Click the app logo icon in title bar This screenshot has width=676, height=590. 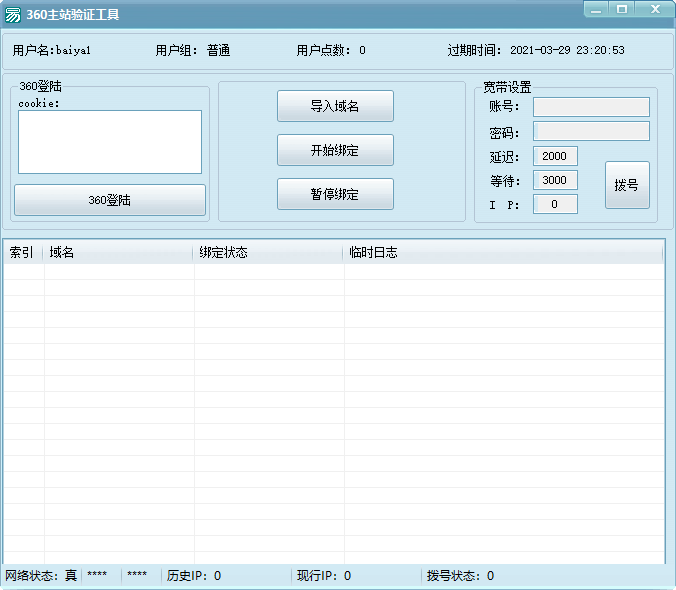click(13, 15)
